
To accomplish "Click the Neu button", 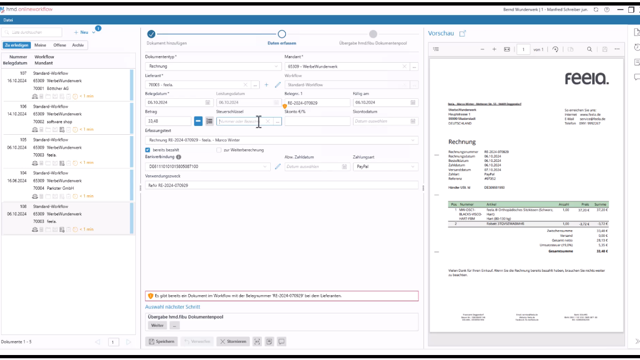I will (81, 32).
